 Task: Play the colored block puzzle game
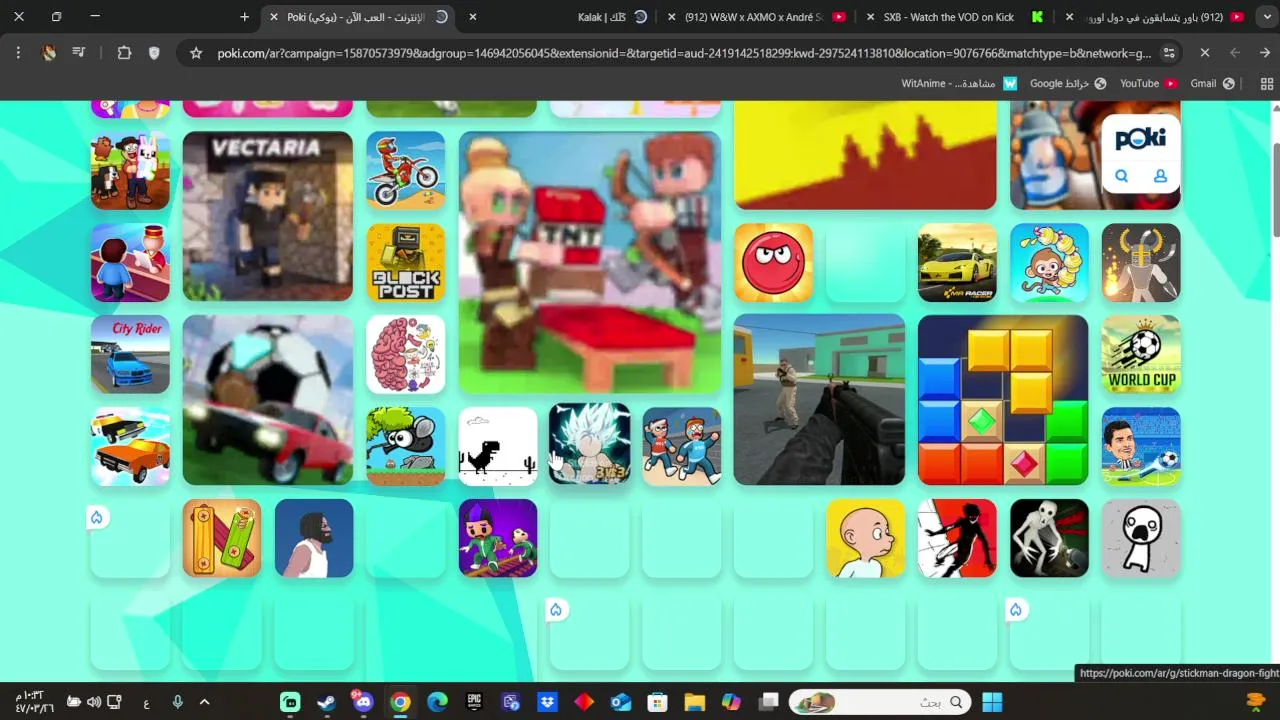coord(1003,400)
